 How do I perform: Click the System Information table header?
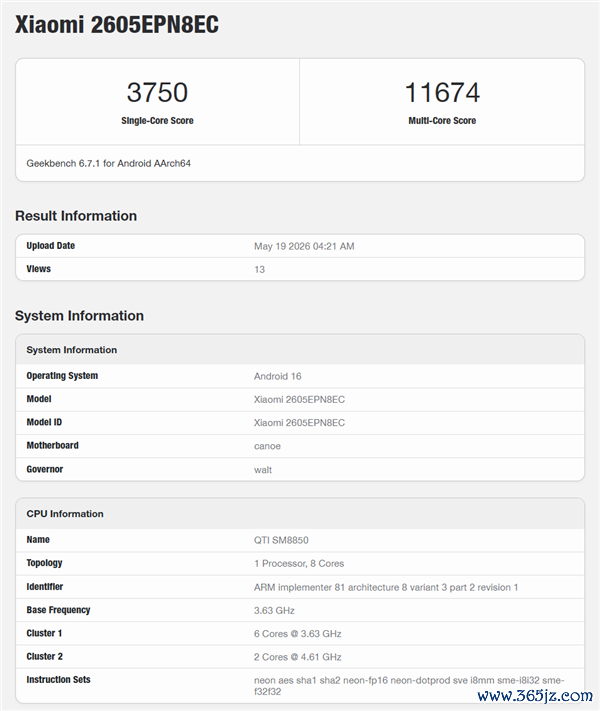pyautogui.click(x=72, y=350)
